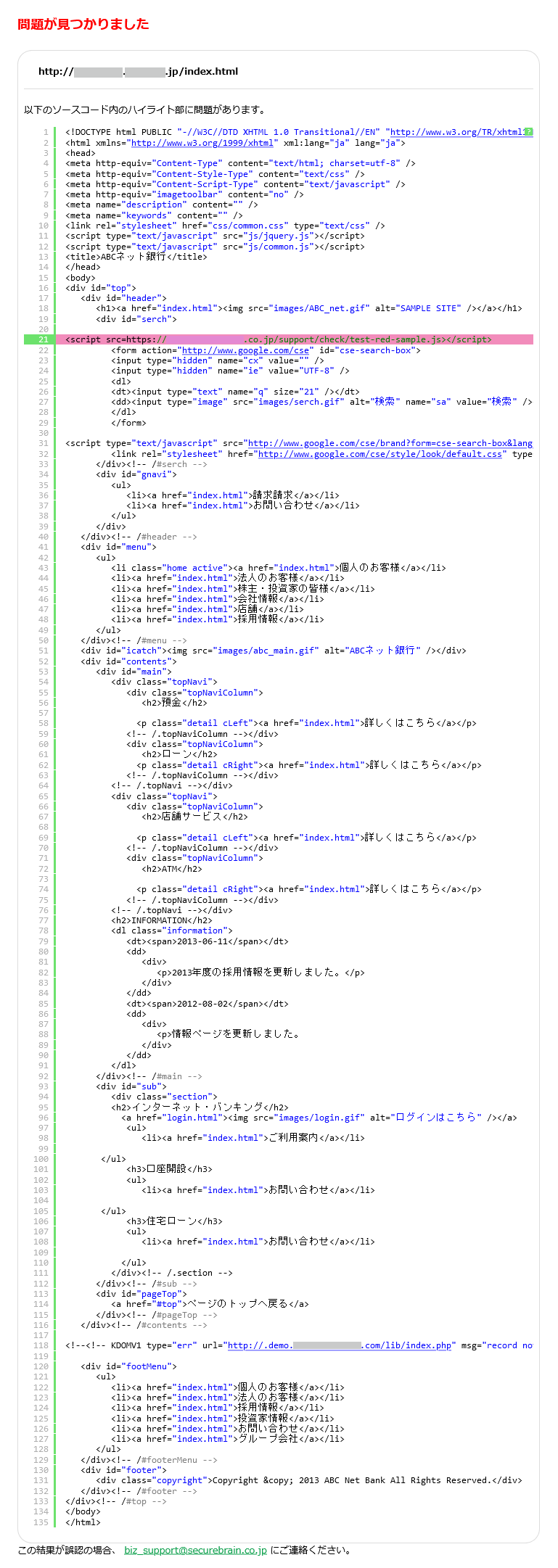Click the 個人のお客様 menu line with home active
The height and width of the screenshot is (1568, 558).
(x=279, y=568)
